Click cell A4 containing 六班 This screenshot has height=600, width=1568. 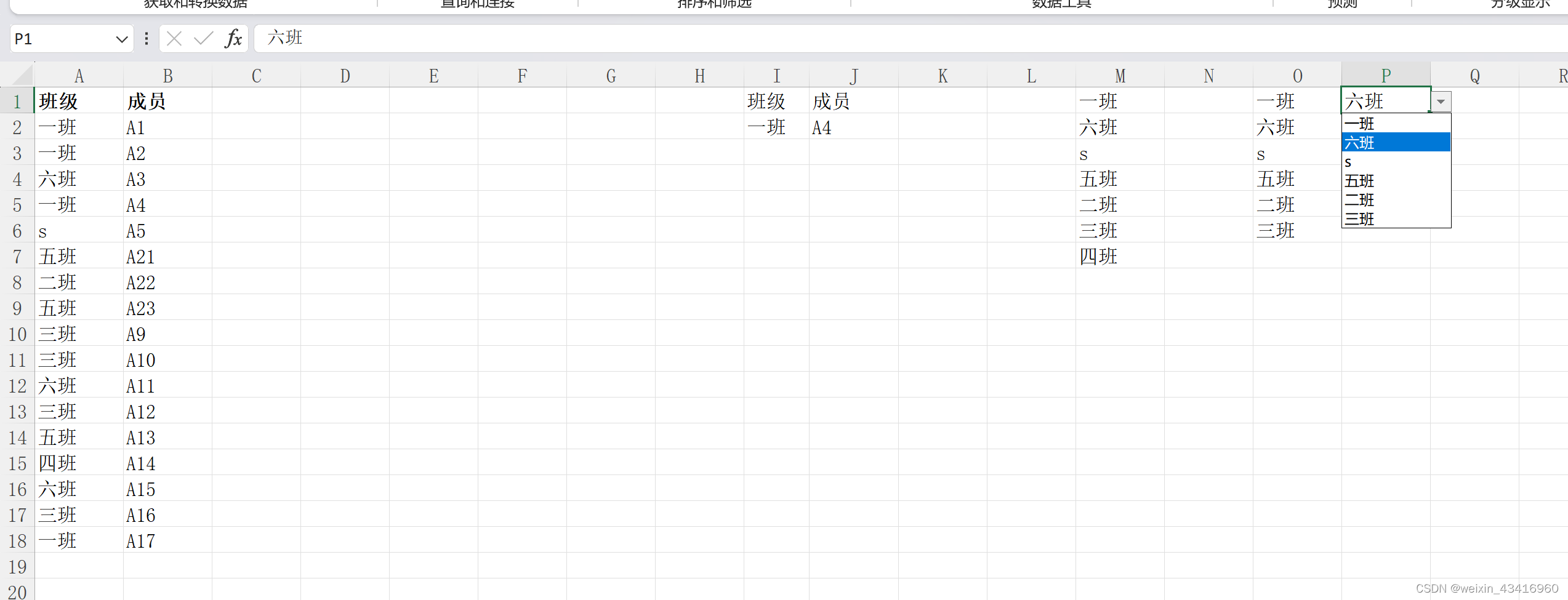[79, 179]
